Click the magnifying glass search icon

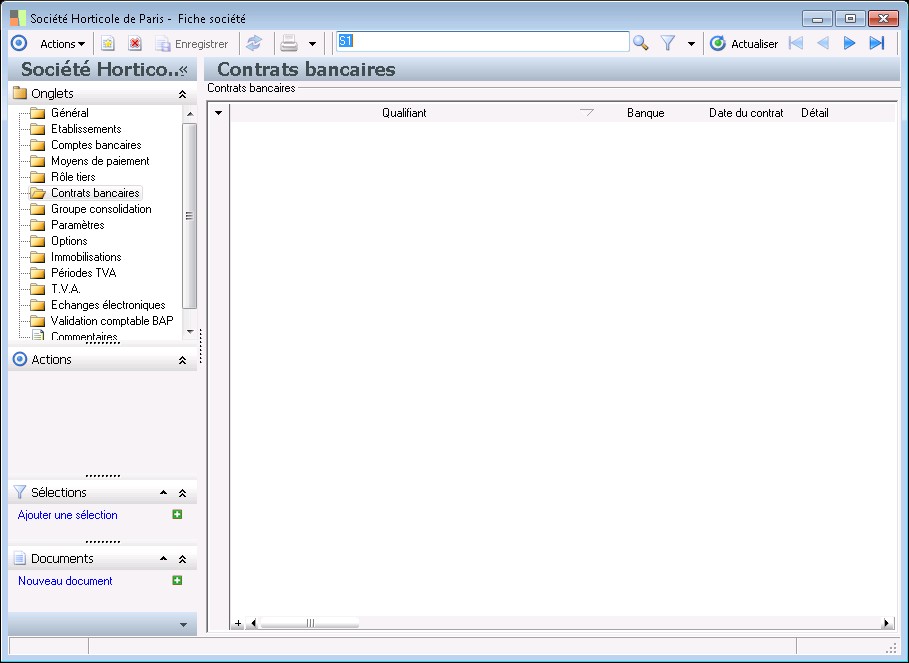click(x=641, y=43)
